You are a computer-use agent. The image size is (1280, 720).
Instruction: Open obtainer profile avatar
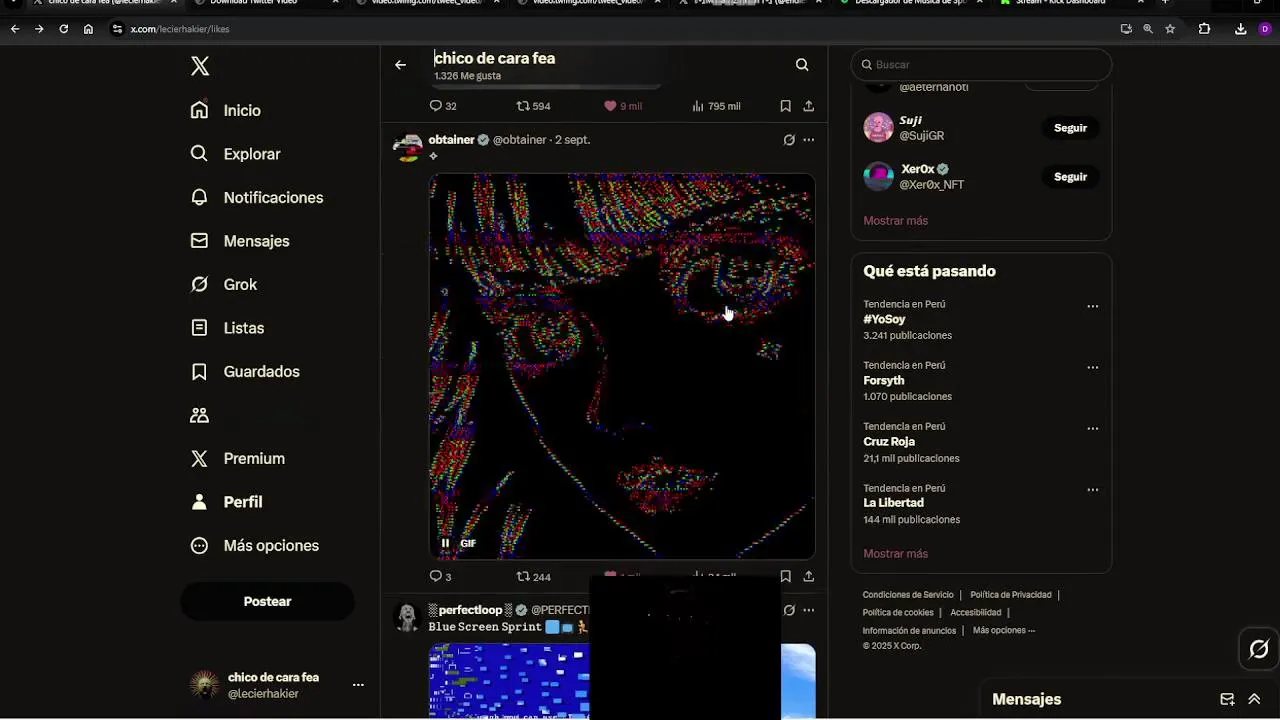(x=407, y=146)
